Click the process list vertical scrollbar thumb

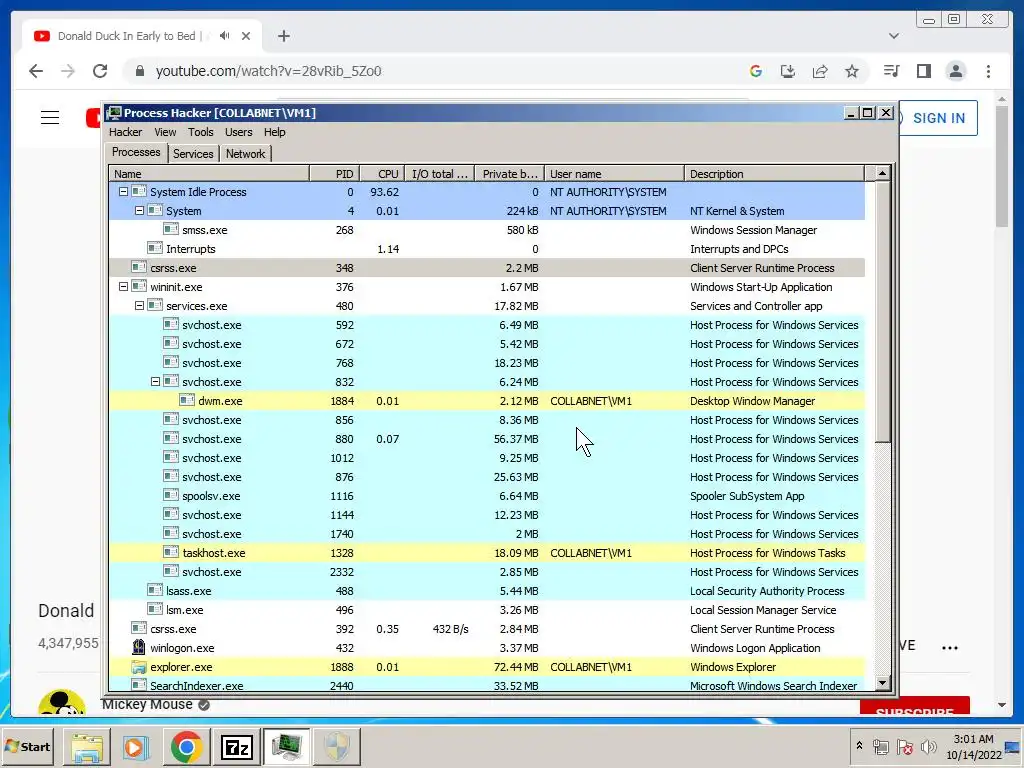882,312
